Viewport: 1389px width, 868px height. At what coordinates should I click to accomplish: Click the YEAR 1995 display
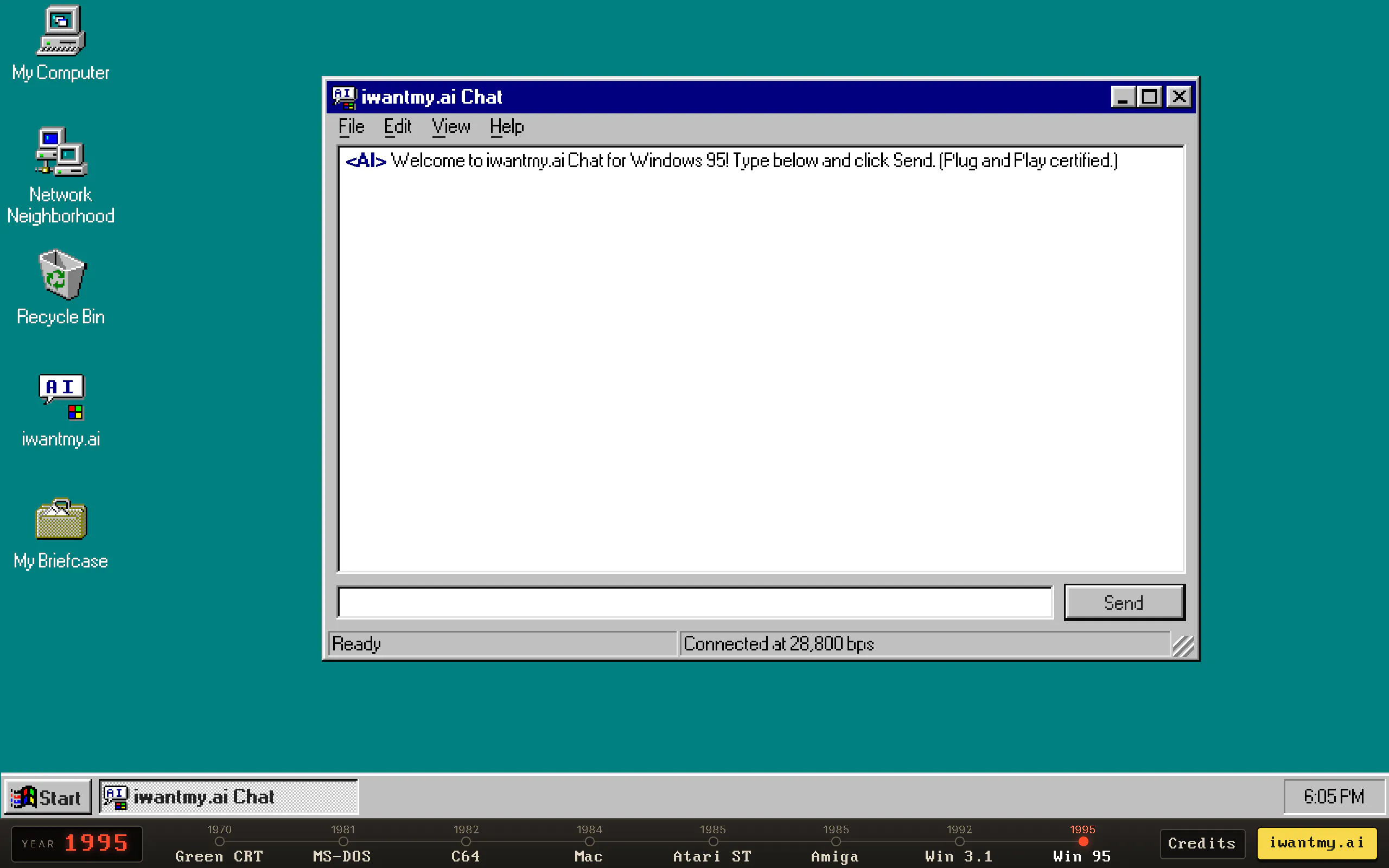tap(77, 843)
